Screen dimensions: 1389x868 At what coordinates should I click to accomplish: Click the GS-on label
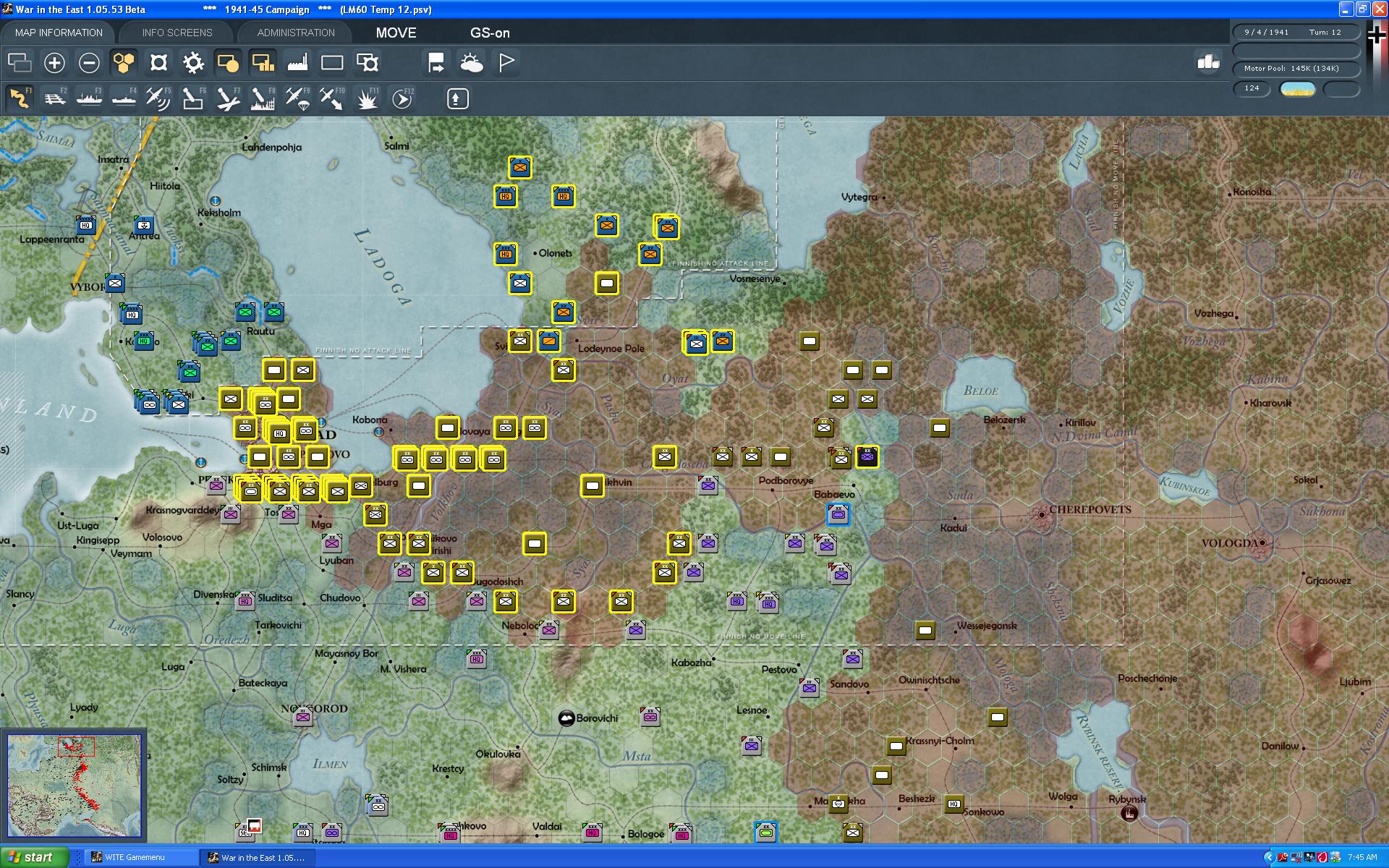click(490, 33)
